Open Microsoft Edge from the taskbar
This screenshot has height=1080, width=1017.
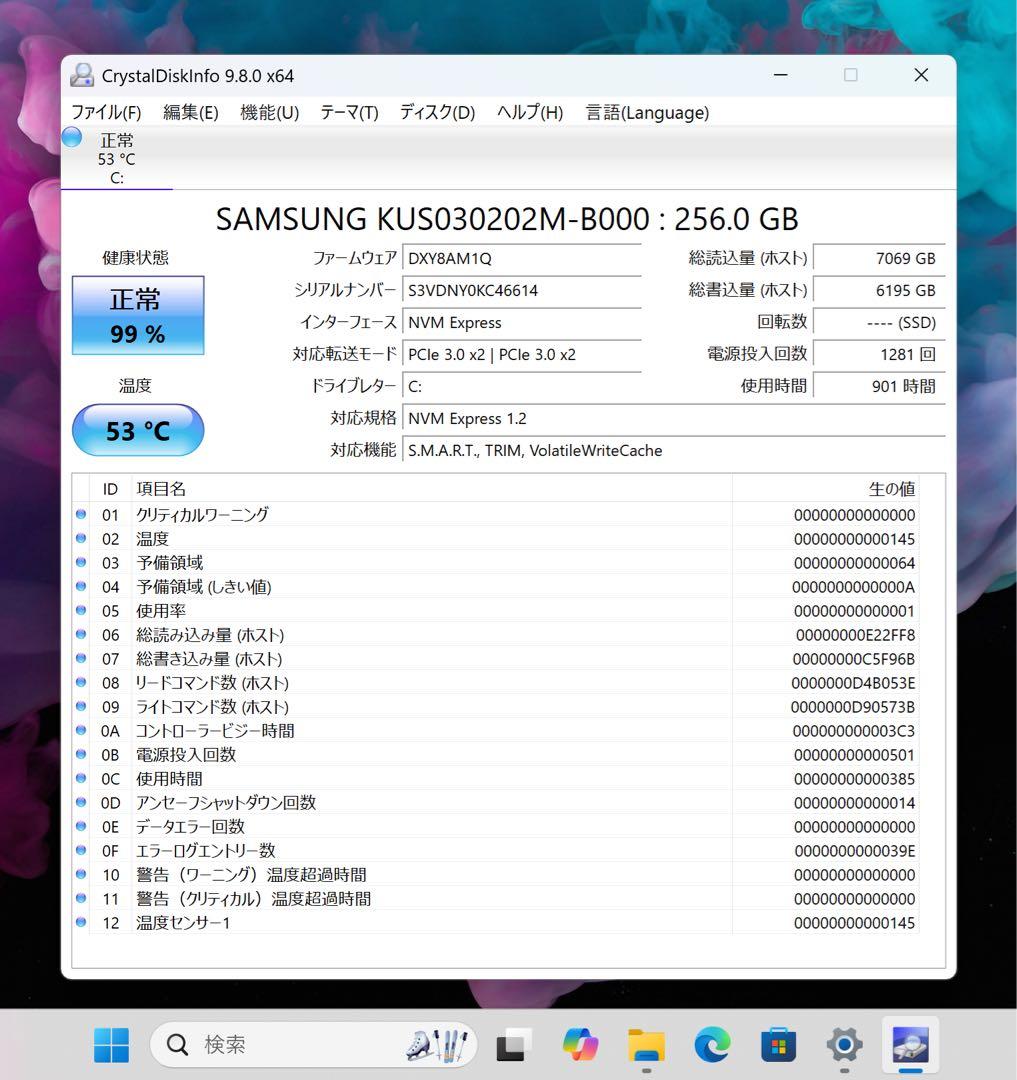point(712,1045)
